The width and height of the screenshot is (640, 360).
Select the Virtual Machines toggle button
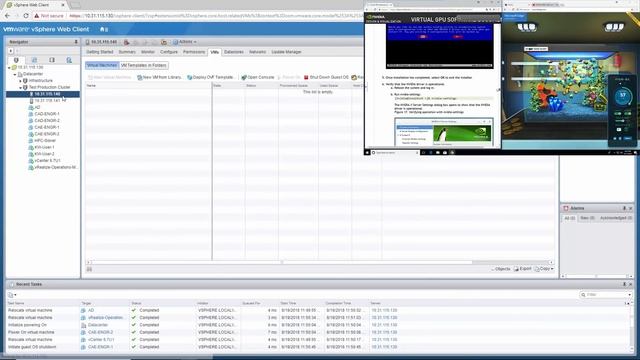click(x=102, y=65)
